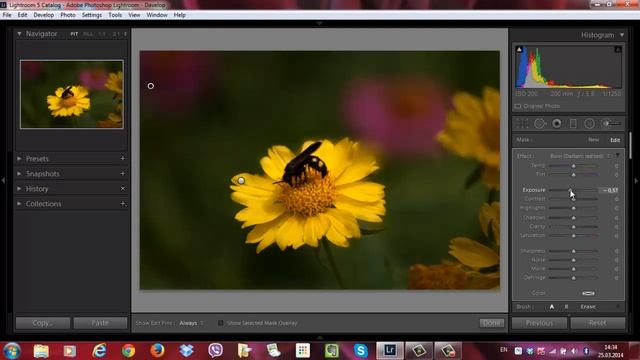The height and width of the screenshot is (360, 640).
Task: Click the Navigator preview thumbnail
Action: pos(72,94)
